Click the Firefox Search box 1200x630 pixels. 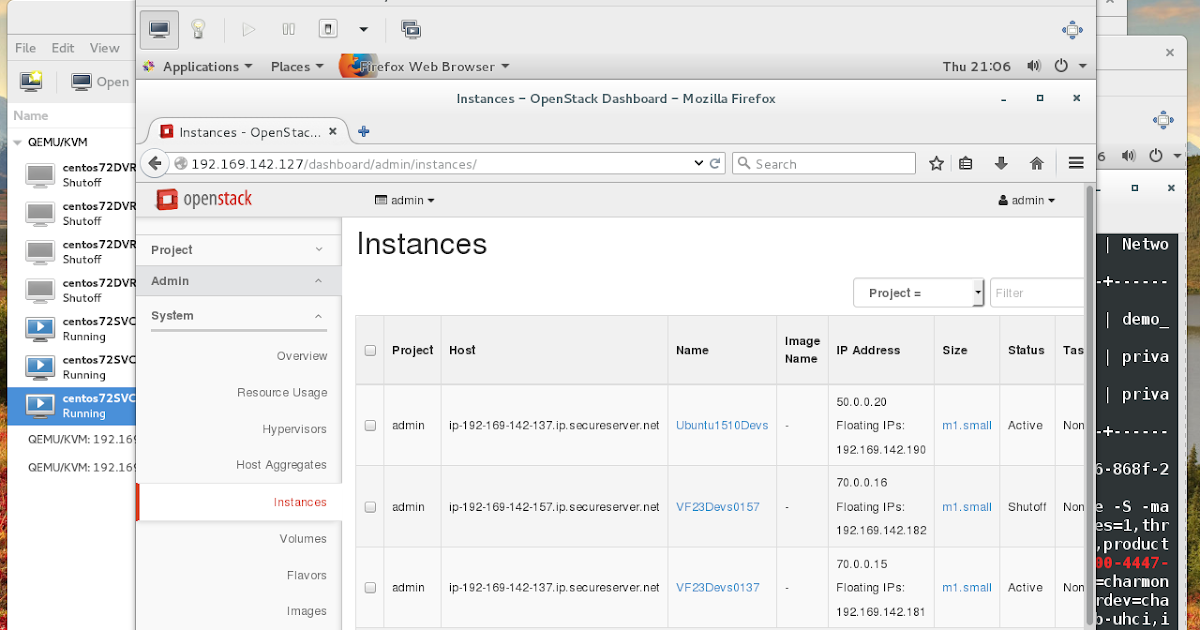coord(824,163)
